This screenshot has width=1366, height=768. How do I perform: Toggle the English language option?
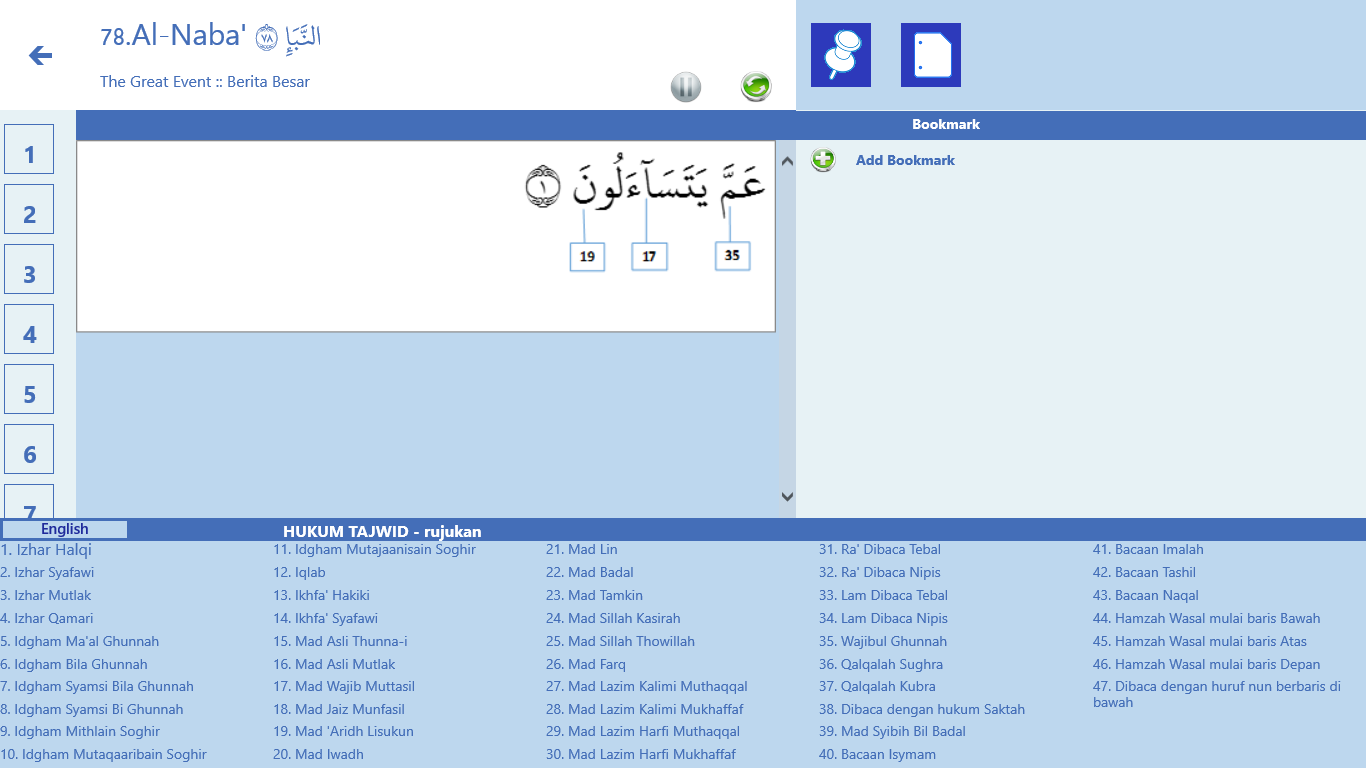pos(65,529)
